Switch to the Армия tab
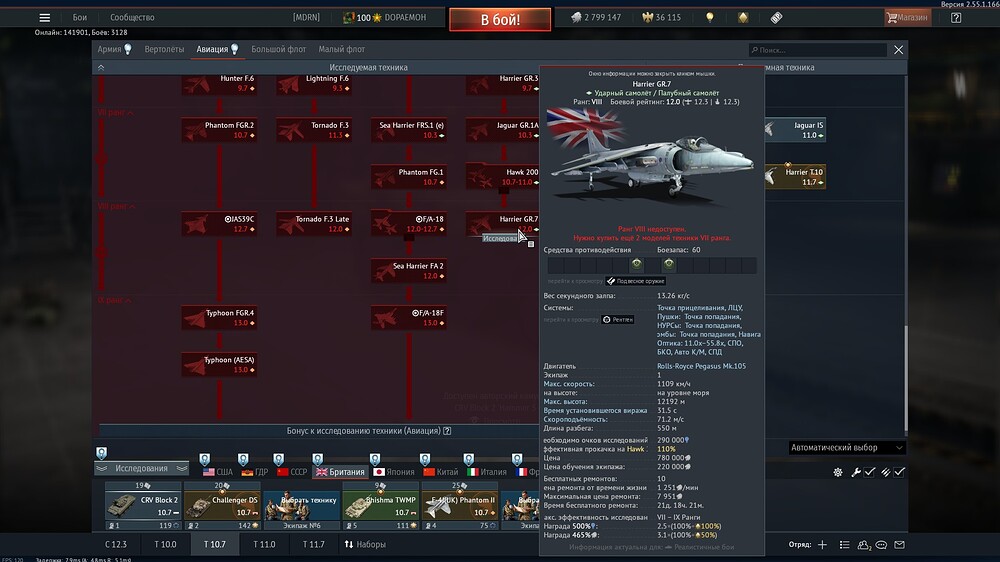Viewport: 1000px width, 562px height. 114,49
